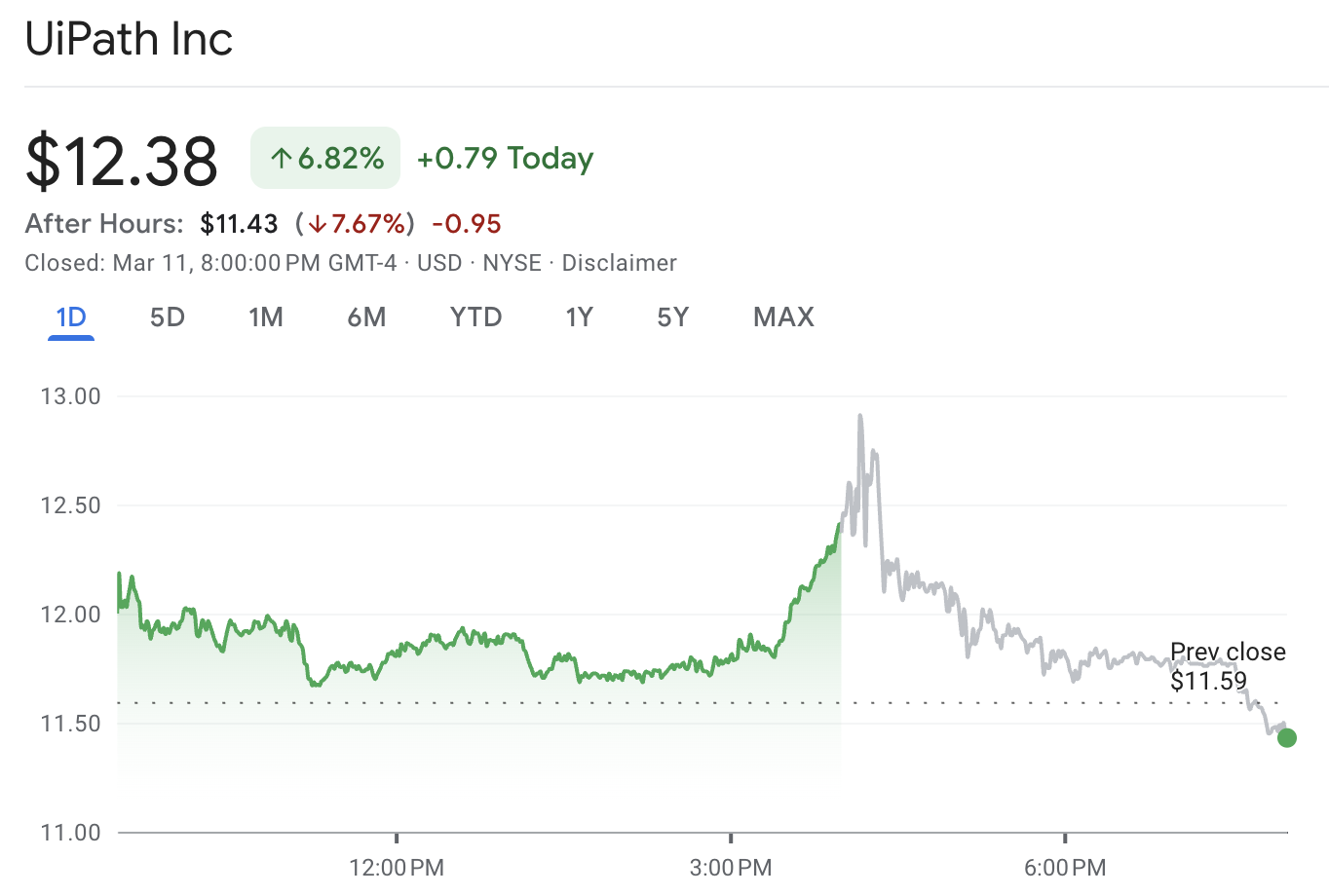Image resolution: width=1329 pixels, height=896 pixels.
Task: Open the Disclaimer link
Action: coord(619,262)
